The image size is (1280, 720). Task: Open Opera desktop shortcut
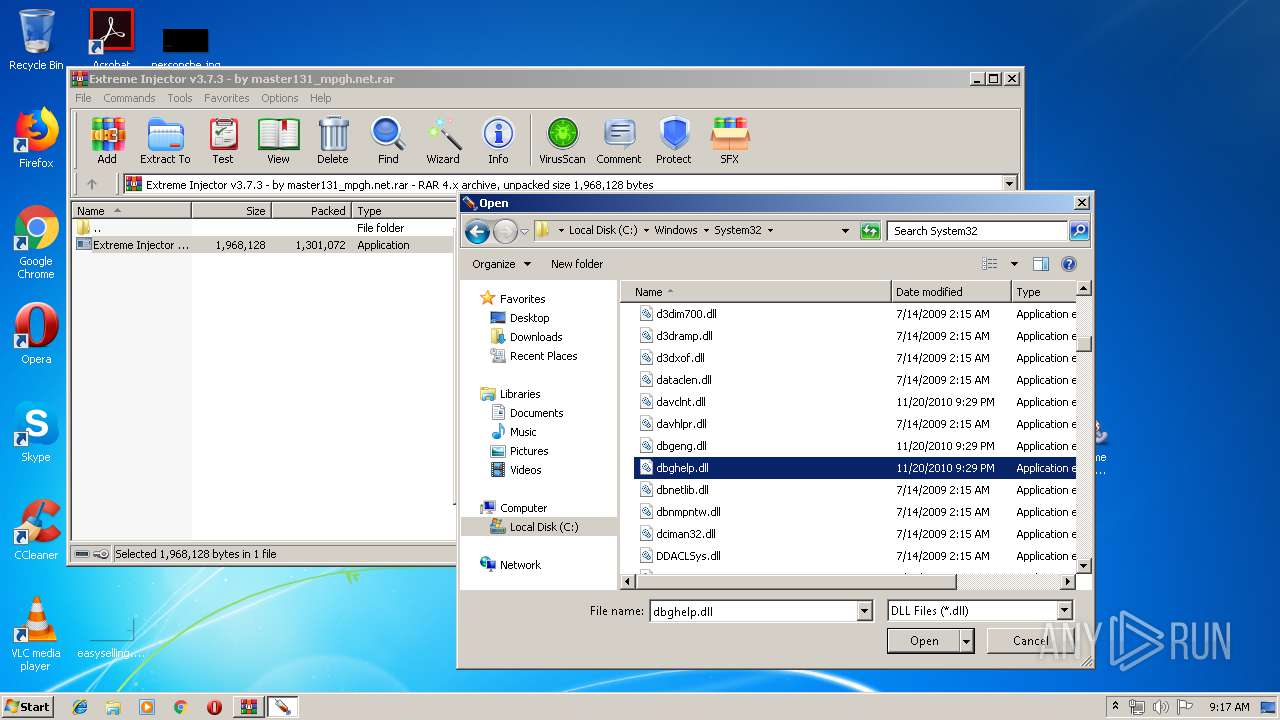[x=36, y=334]
